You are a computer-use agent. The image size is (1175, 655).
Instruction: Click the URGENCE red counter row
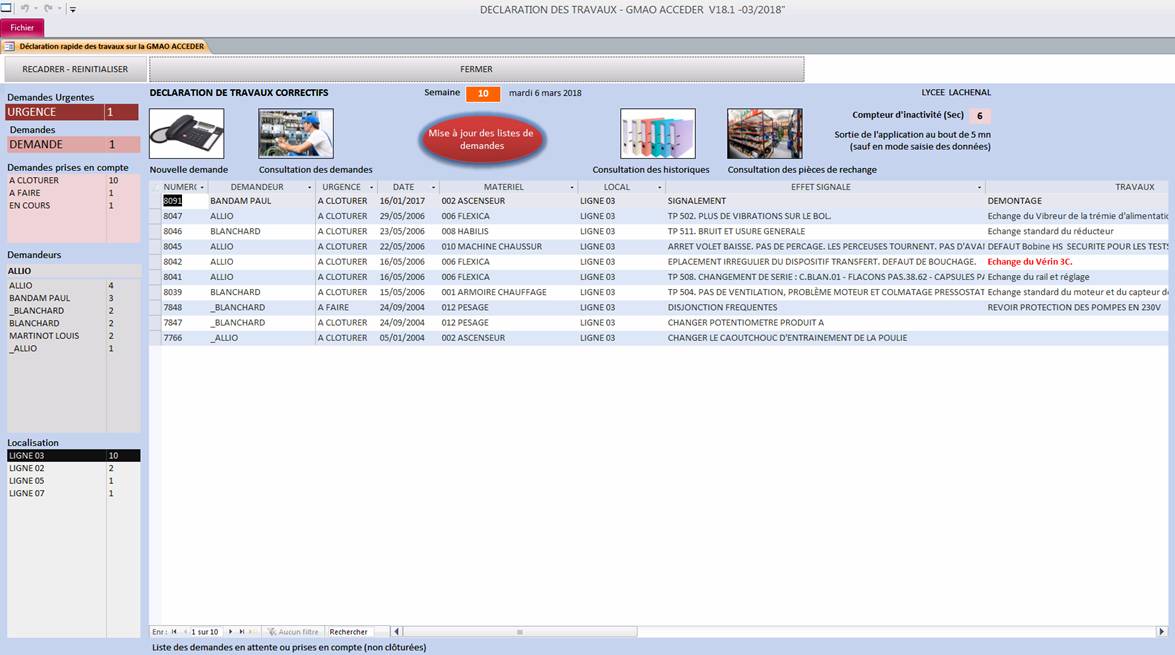pos(73,112)
